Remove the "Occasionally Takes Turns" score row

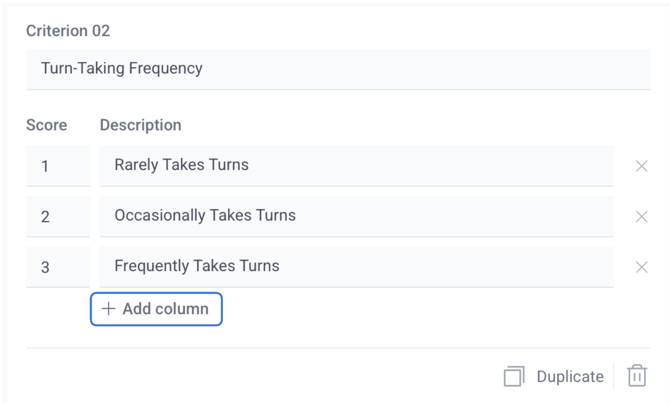tap(642, 216)
